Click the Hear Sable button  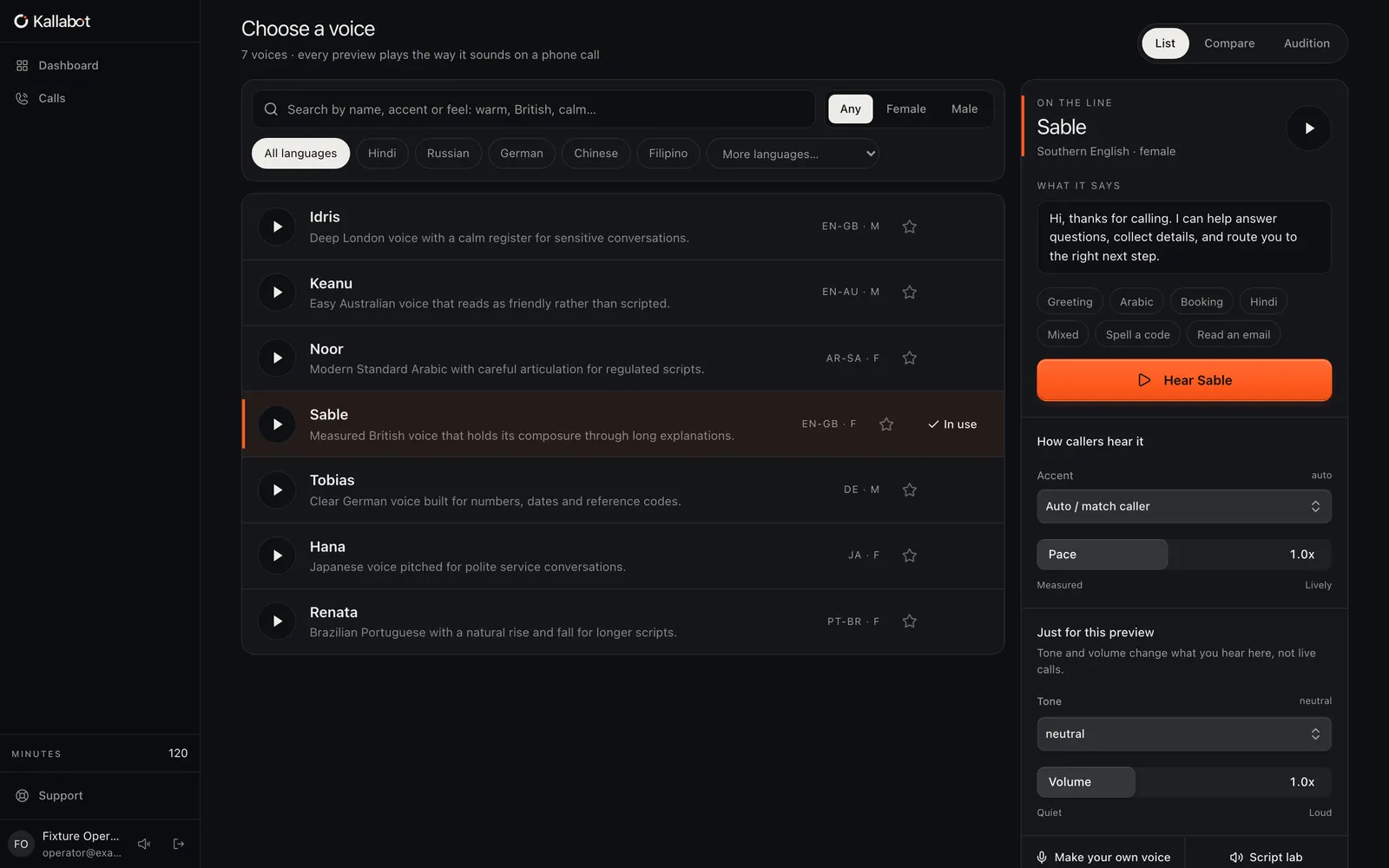[1184, 380]
